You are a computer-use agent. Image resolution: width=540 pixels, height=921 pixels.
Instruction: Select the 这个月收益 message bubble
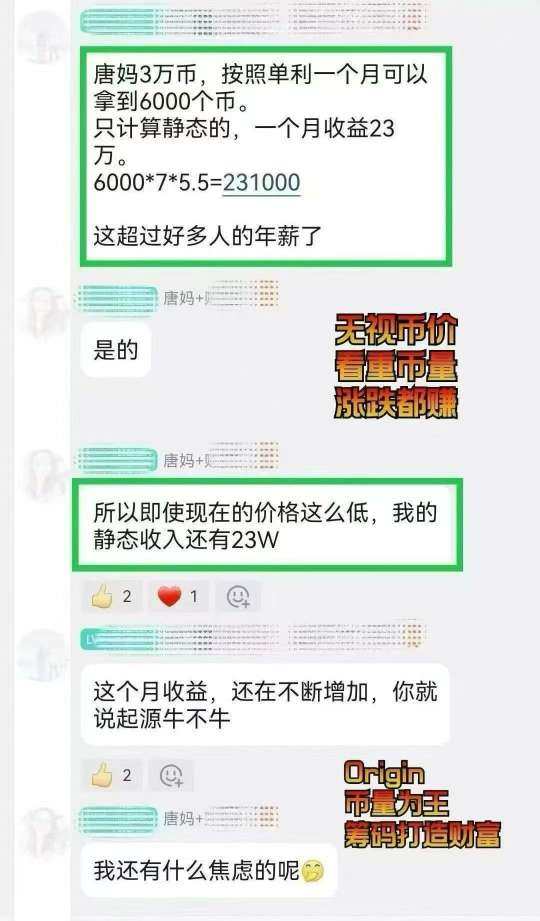[x=265, y=705]
